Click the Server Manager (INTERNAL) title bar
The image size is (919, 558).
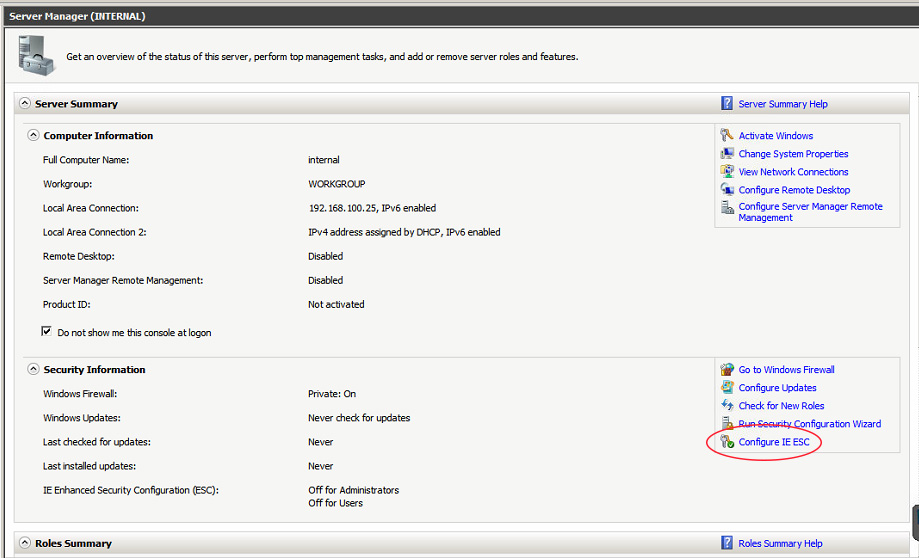[461, 16]
